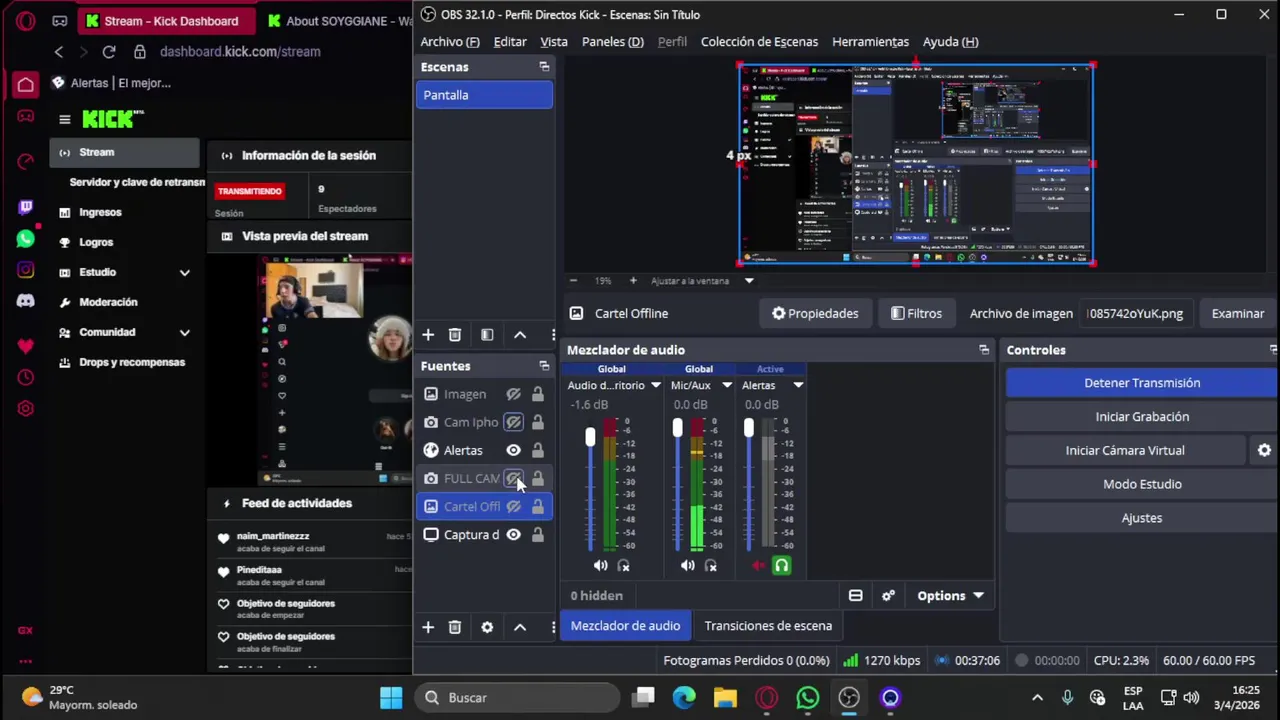Open Propiedades of Cartel Offline
The width and height of the screenshot is (1280, 720).
point(815,314)
